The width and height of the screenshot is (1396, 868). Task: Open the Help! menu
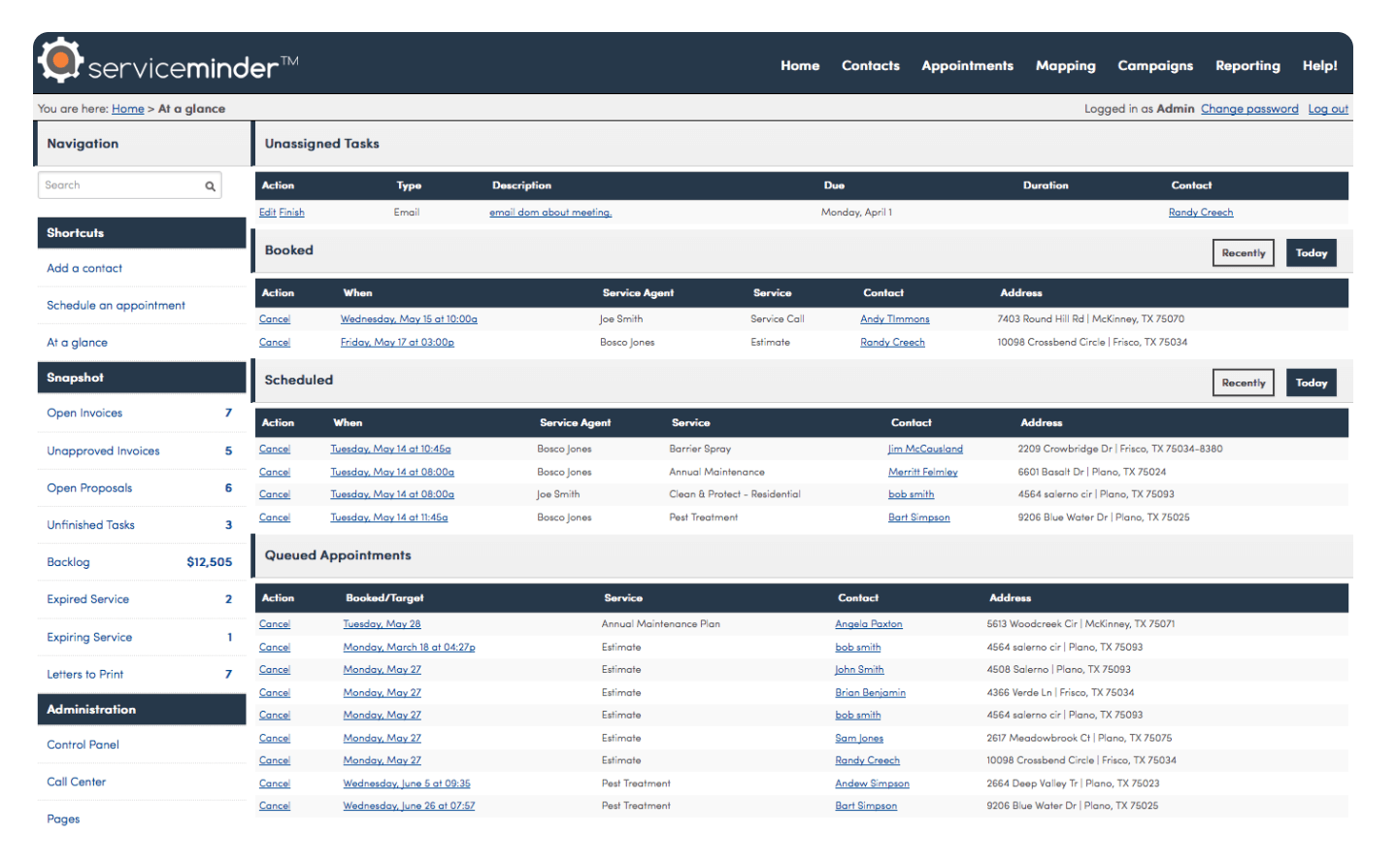click(1319, 66)
